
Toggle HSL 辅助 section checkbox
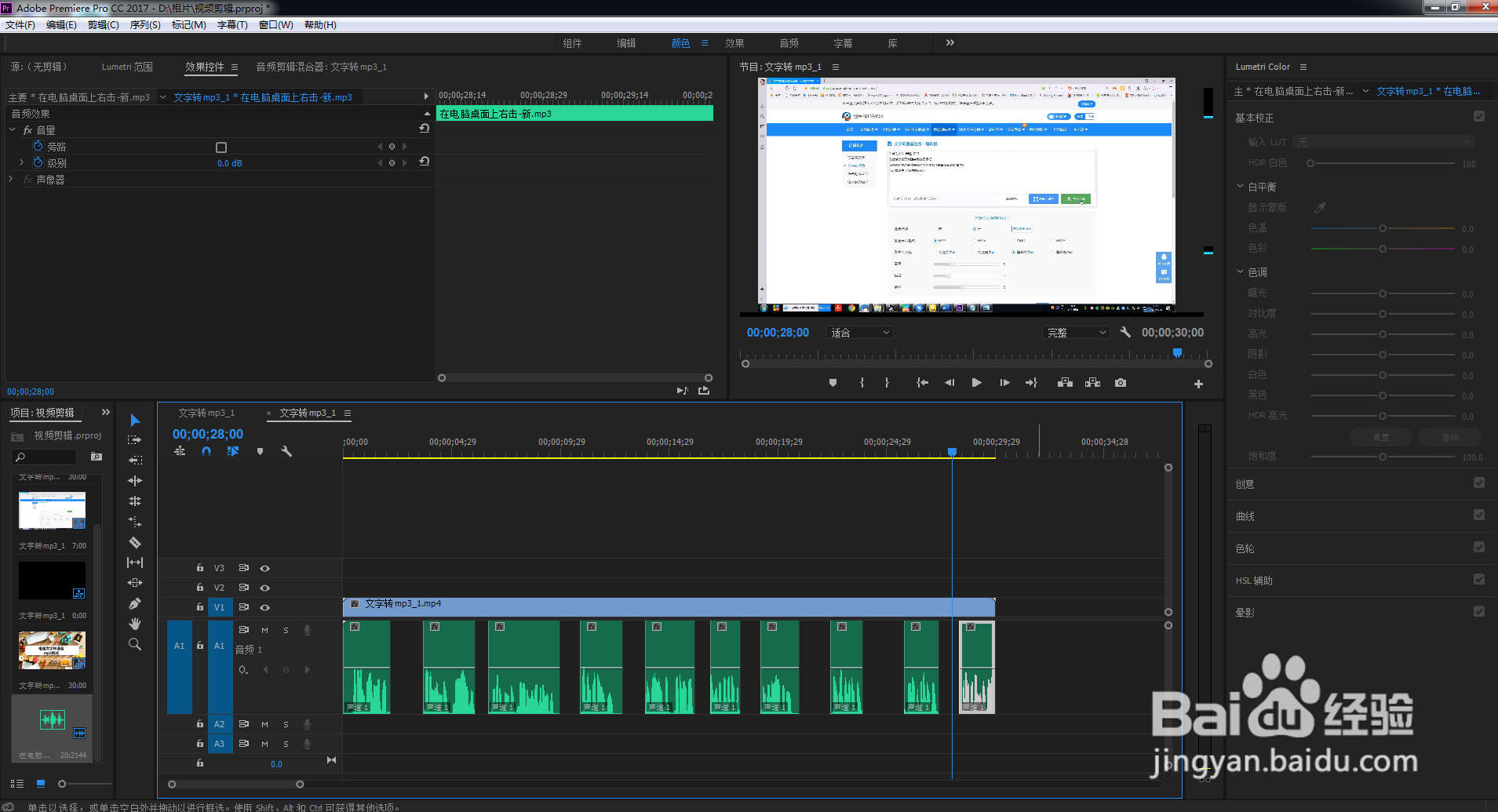click(x=1479, y=579)
